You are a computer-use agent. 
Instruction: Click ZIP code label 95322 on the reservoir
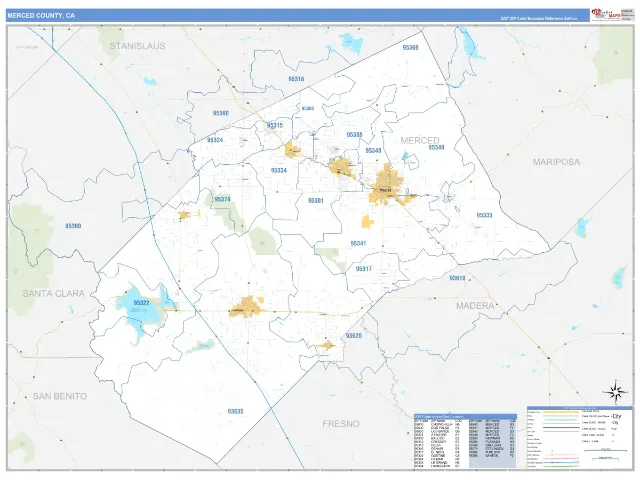coord(141,302)
